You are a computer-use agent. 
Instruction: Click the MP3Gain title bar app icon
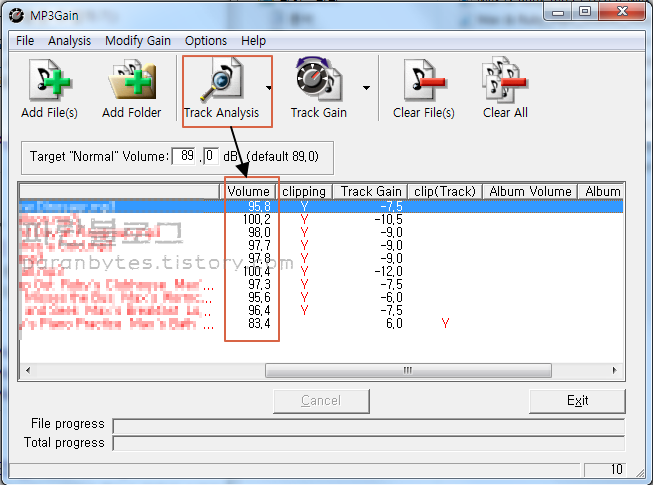pyautogui.click(x=17, y=15)
